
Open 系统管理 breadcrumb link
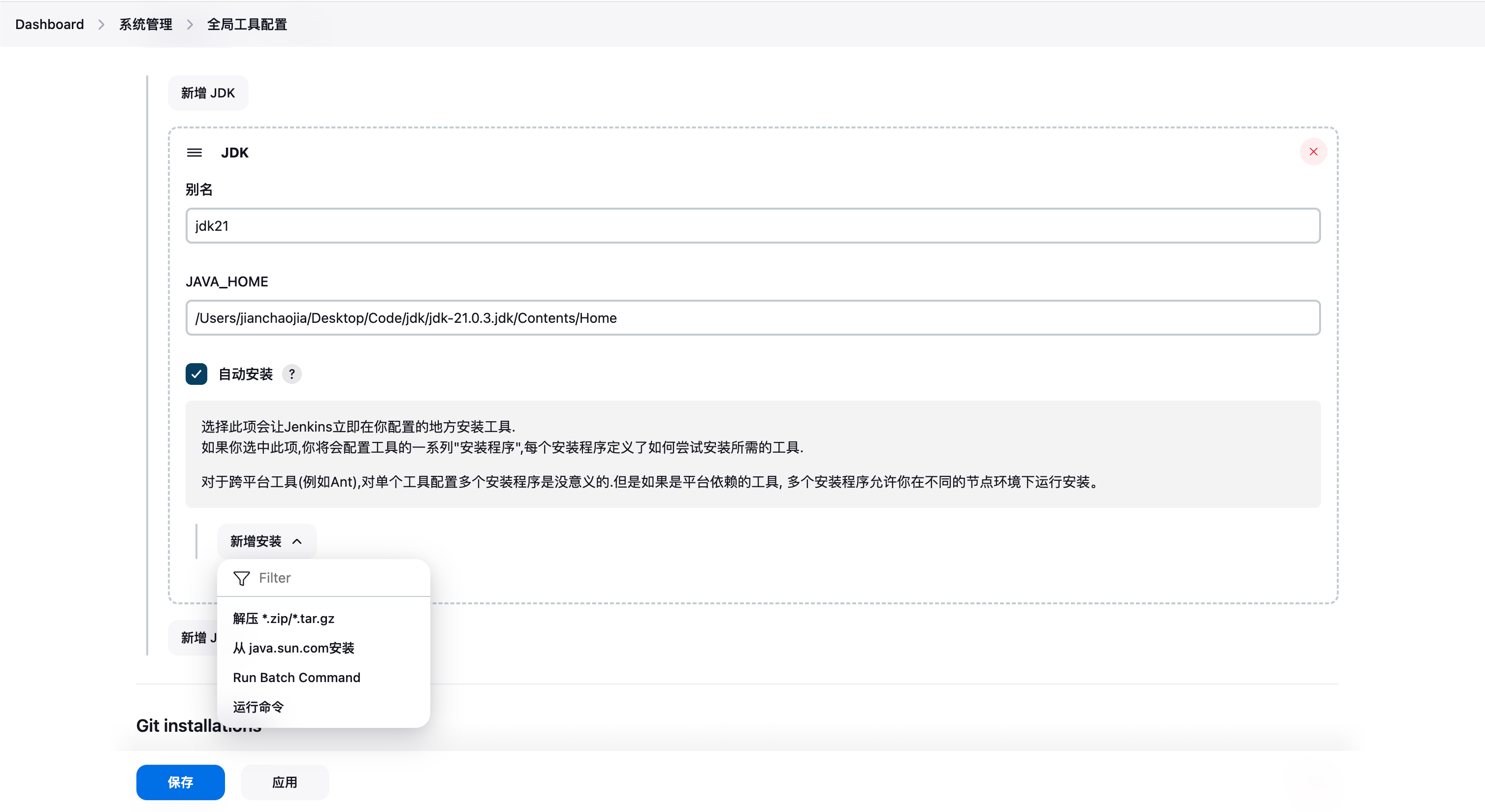145,24
